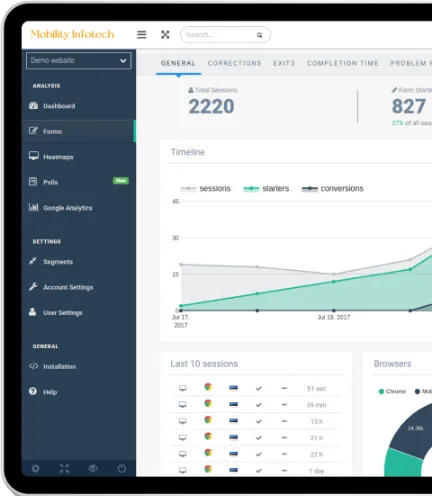Click the New badge beside Polls

pyautogui.click(x=121, y=181)
